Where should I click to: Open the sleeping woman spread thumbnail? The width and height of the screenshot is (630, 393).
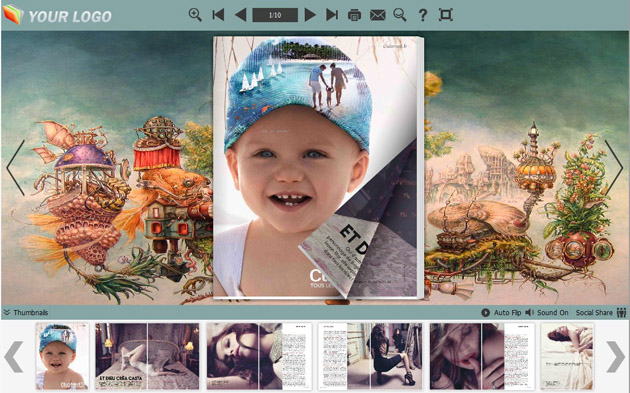tap(259, 356)
